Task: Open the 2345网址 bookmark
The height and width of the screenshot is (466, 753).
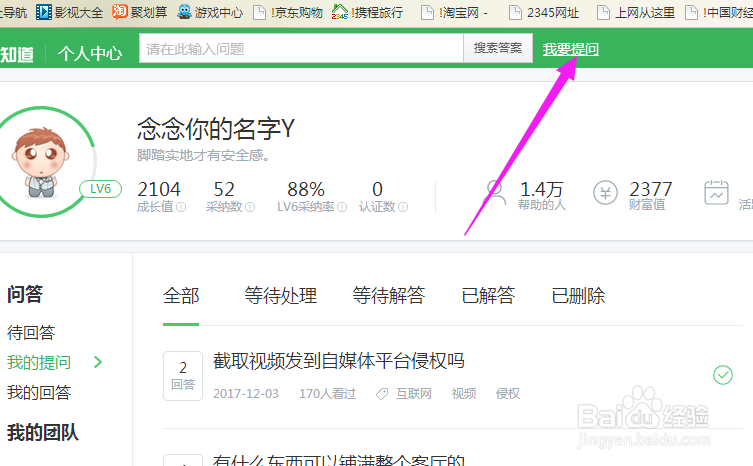Action: click(x=544, y=12)
